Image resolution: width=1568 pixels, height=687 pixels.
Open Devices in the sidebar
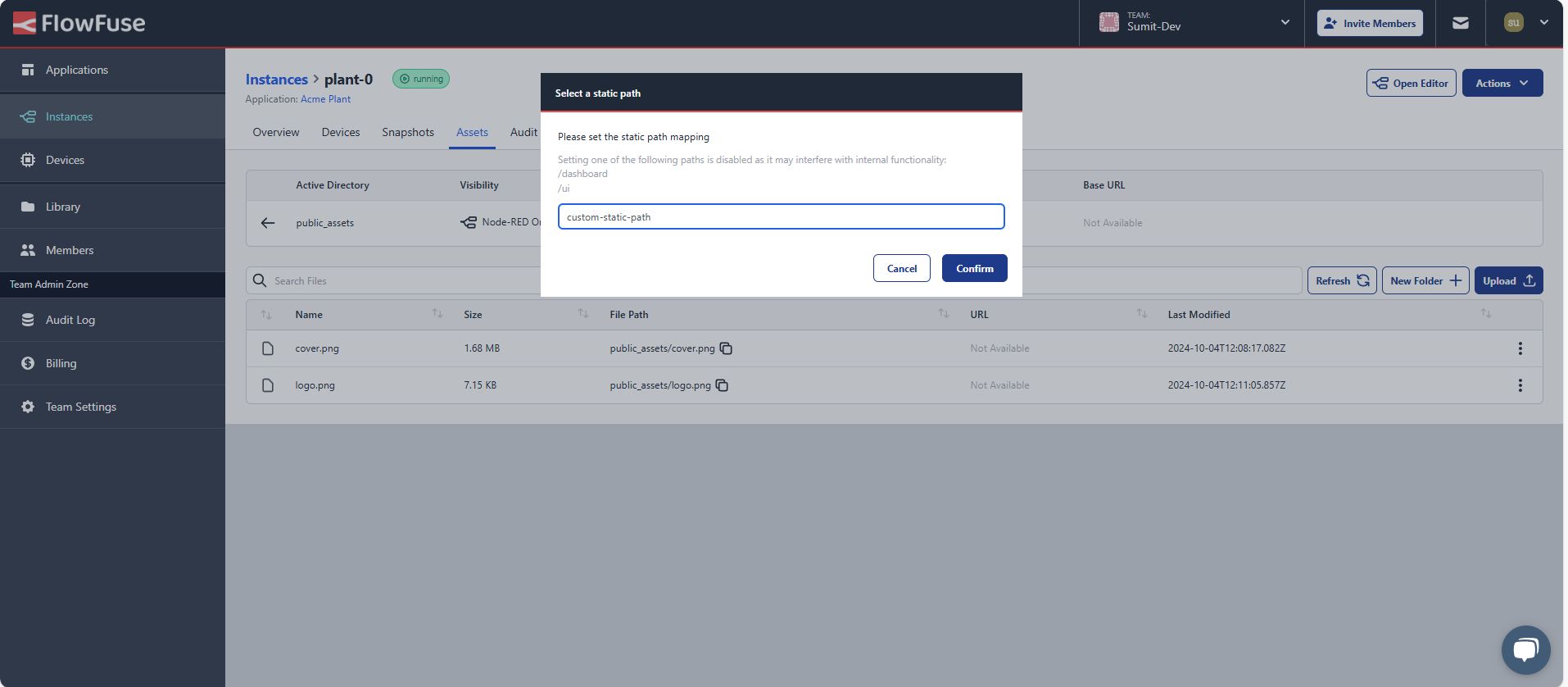click(112, 160)
